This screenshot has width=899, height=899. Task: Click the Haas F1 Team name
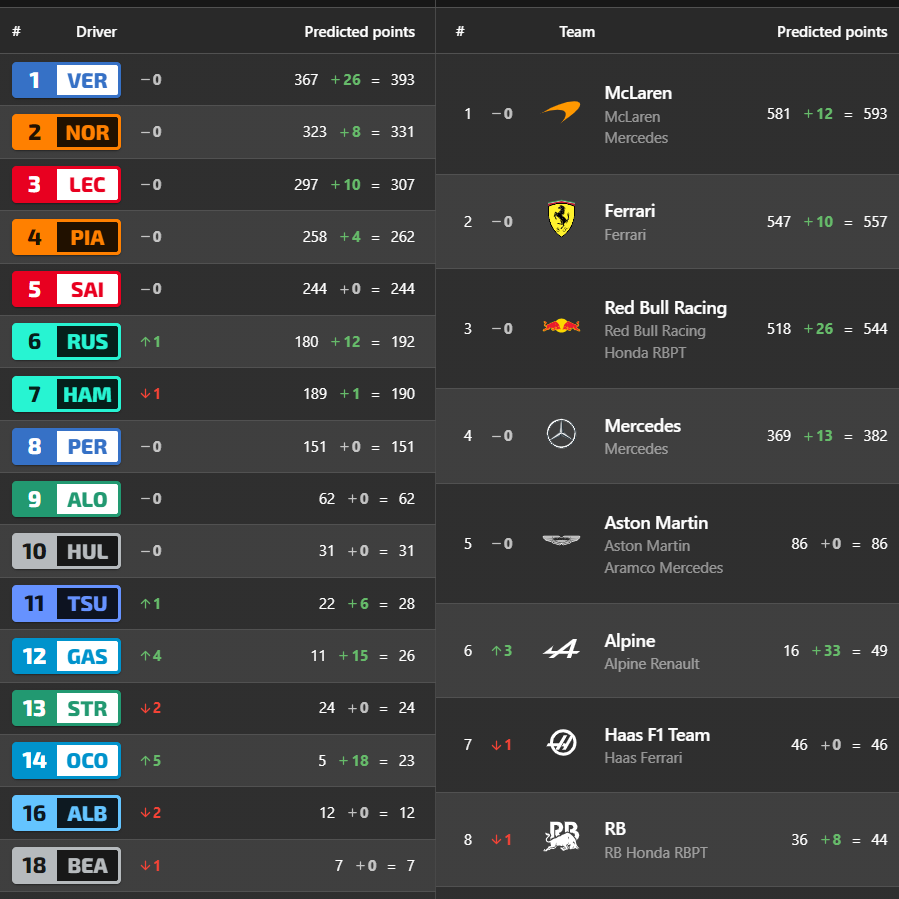[x=657, y=735]
